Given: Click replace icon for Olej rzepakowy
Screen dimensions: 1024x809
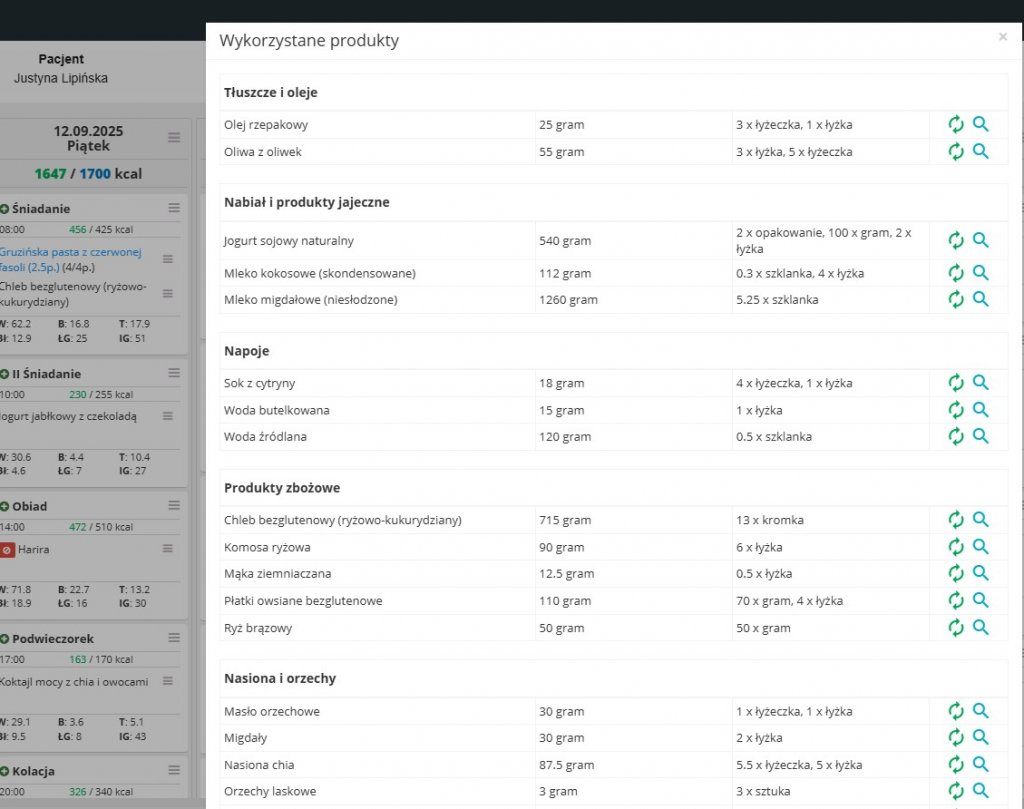Looking at the screenshot, I should click(x=956, y=124).
